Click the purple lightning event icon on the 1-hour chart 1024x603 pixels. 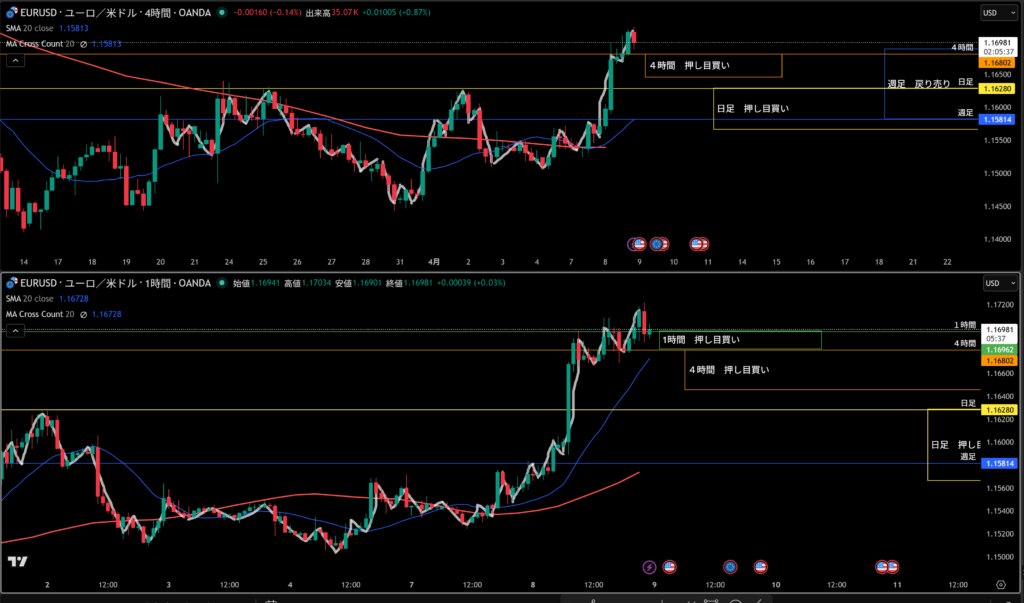[x=648, y=567]
